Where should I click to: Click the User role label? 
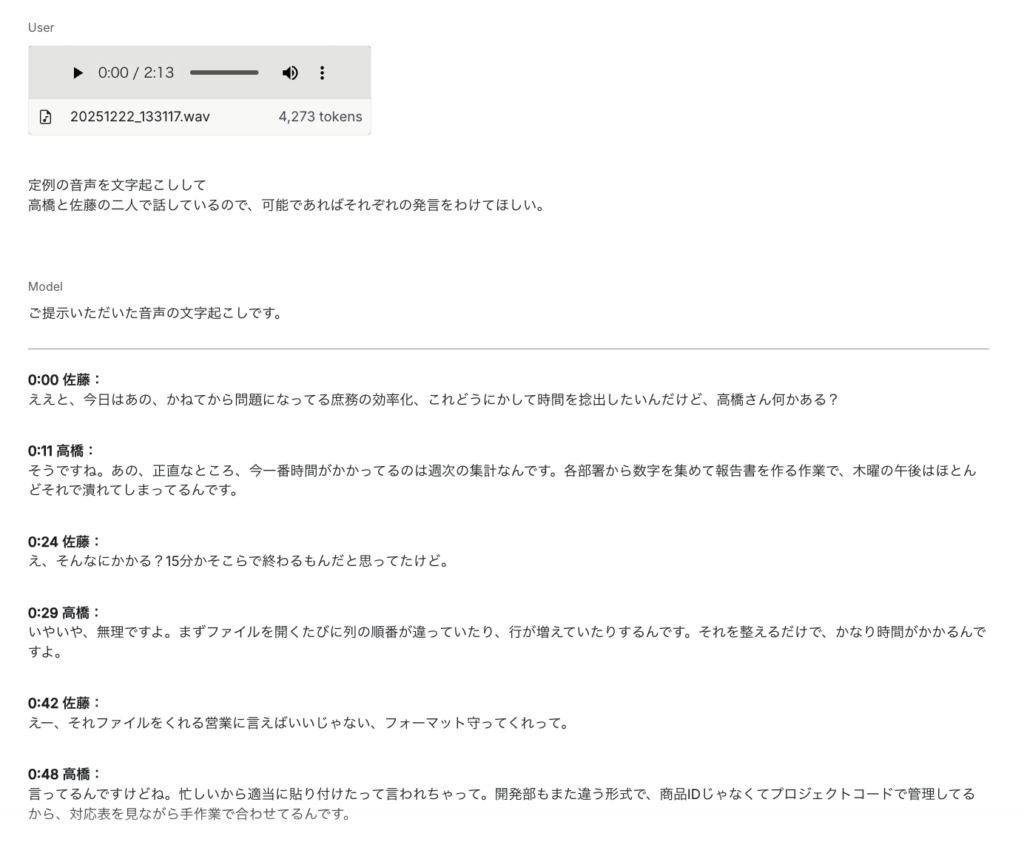click(41, 28)
